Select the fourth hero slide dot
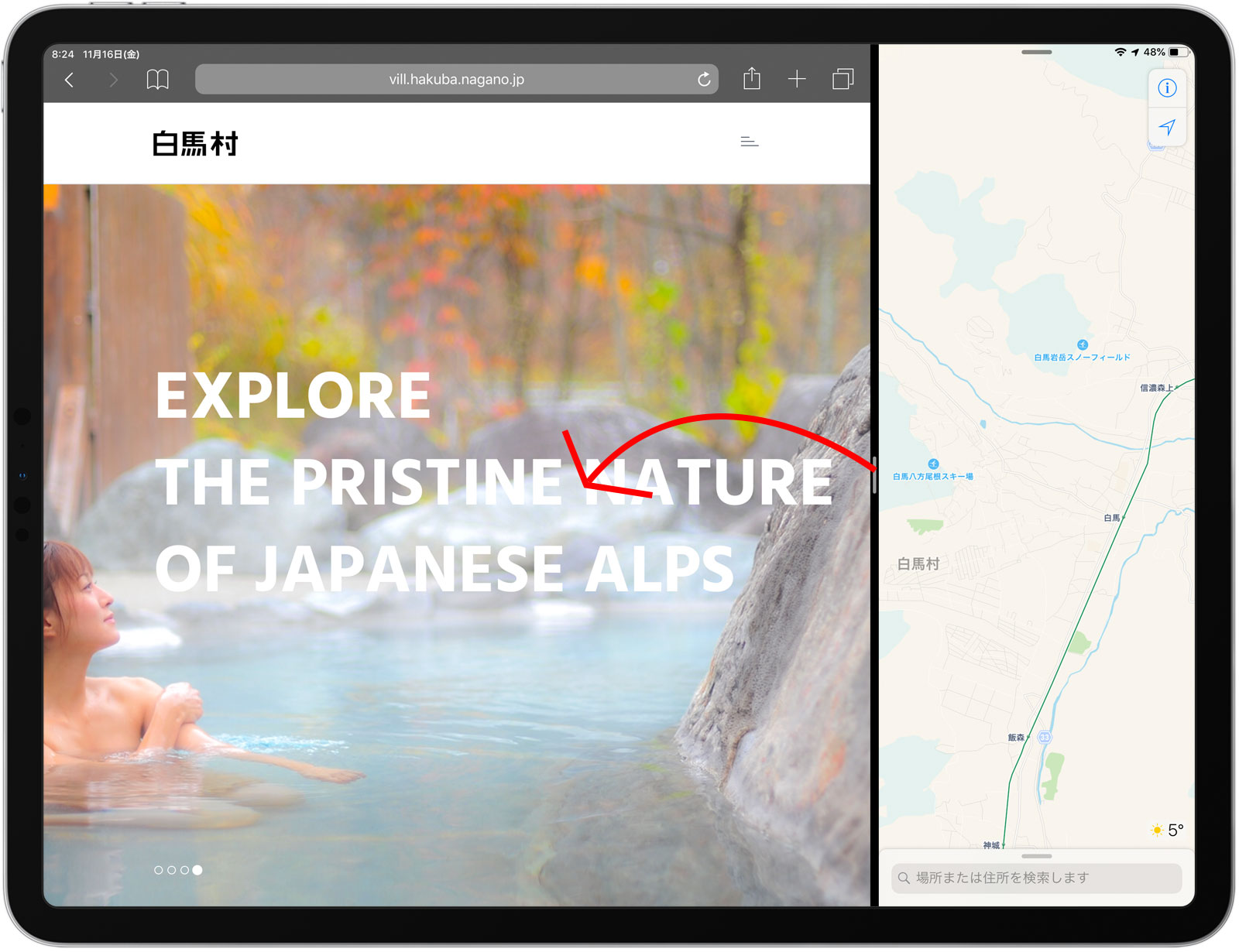 (x=197, y=870)
